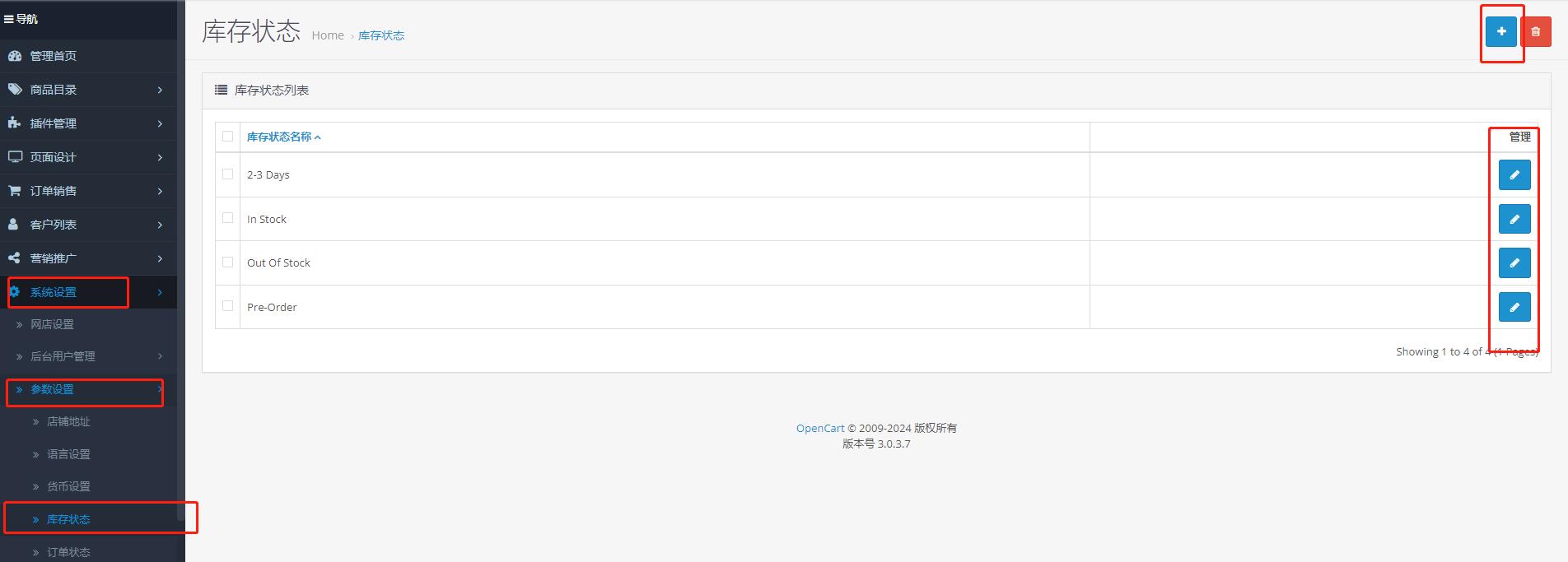Screen dimensions: 1568x562
Task: Check the box for 2-3 Days row
Action: [x=228, y=174]
